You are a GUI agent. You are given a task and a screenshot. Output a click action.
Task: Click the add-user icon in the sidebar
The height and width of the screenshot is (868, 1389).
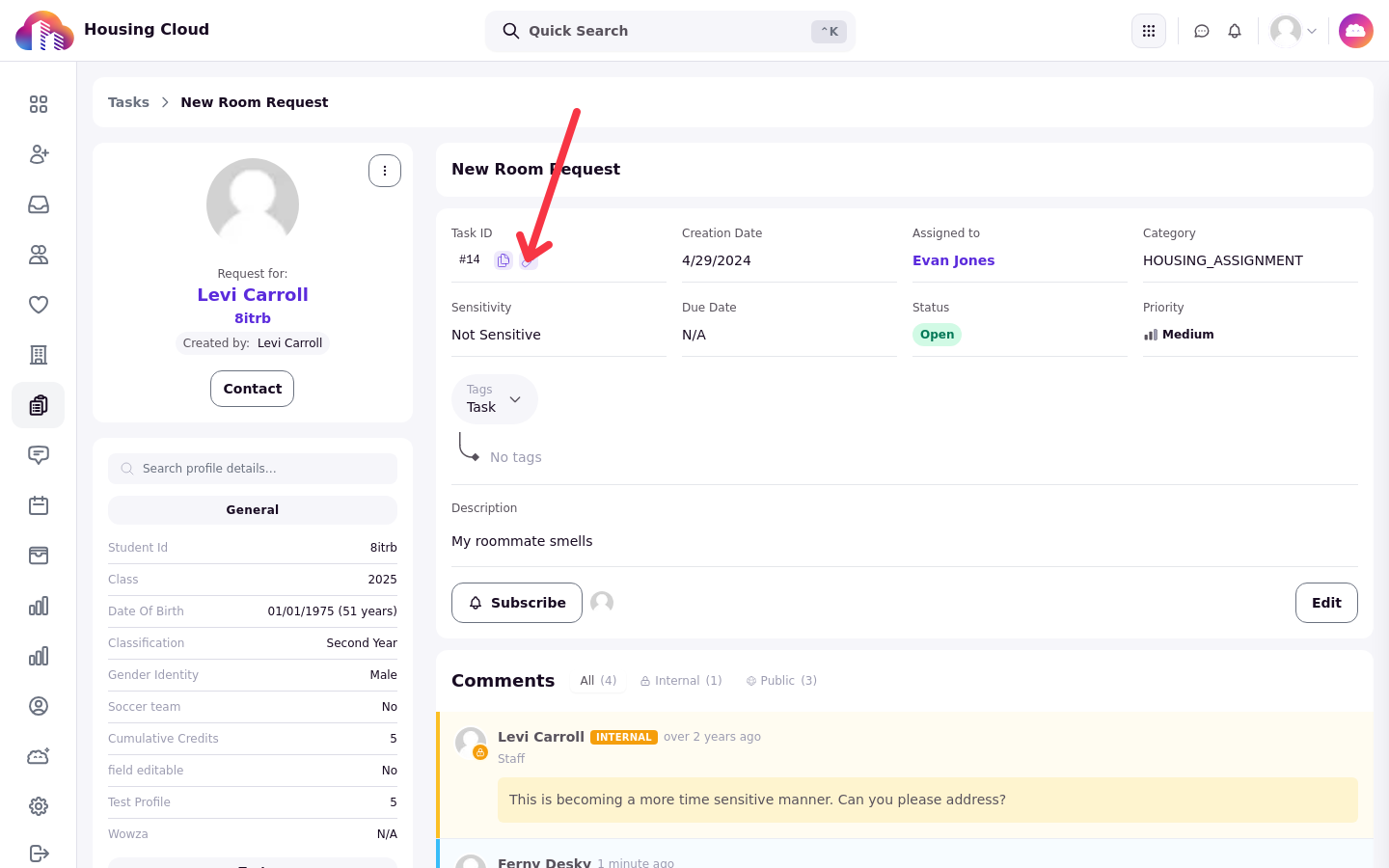coord(39,154)
